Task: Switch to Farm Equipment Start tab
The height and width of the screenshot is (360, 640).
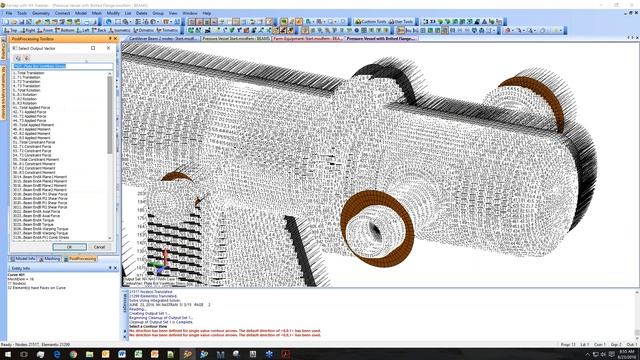Action: click(308, 38)
